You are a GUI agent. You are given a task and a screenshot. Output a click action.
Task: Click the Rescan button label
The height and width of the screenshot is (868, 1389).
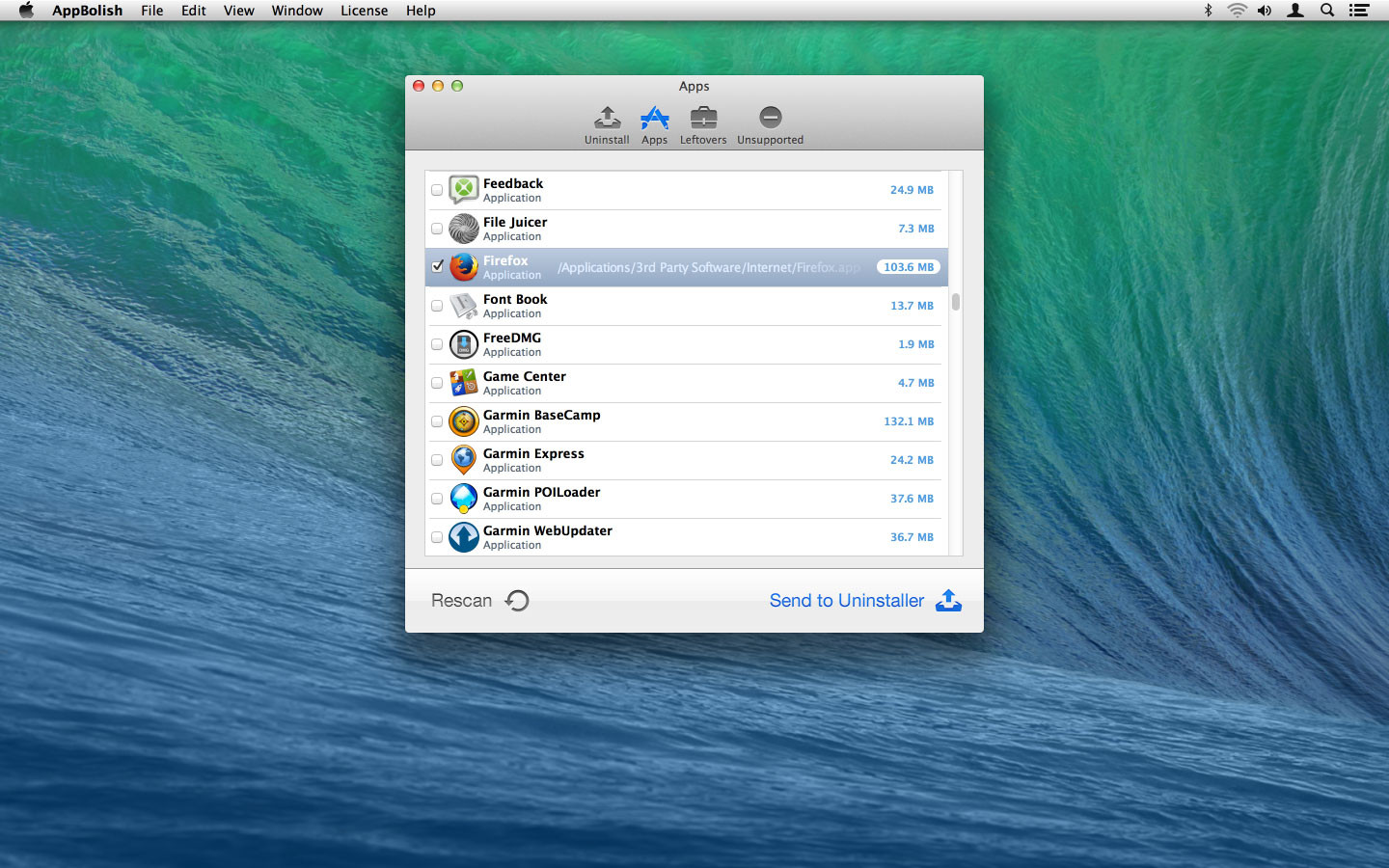pyautogui.click(x=461, y=601)
